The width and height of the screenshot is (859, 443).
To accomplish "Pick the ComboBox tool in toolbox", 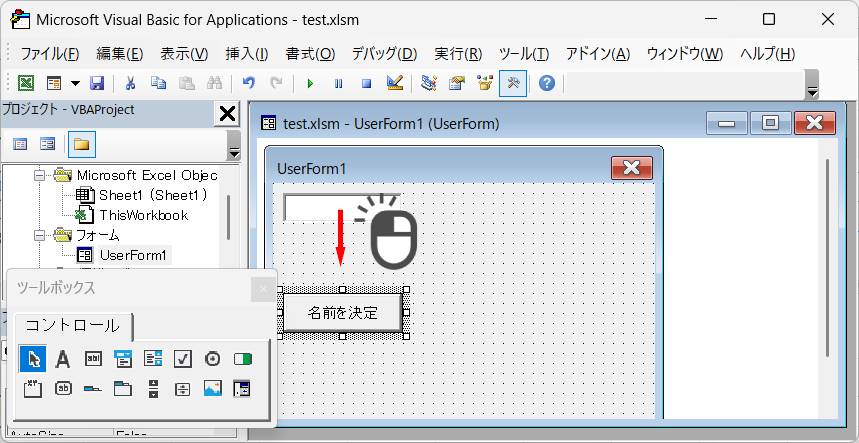I will (123, 359).
